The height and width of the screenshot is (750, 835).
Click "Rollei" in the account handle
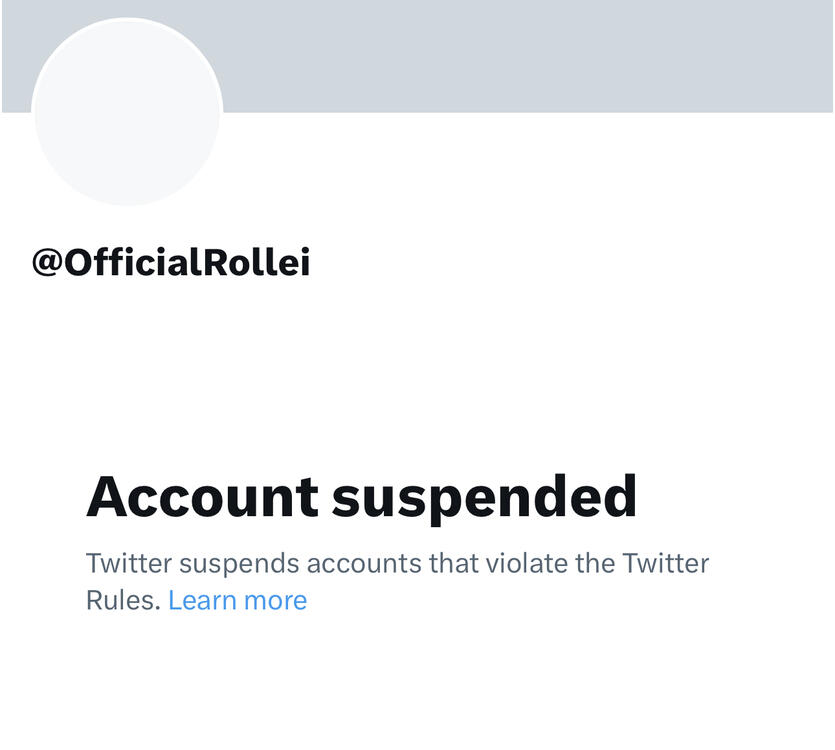[257, 263]
